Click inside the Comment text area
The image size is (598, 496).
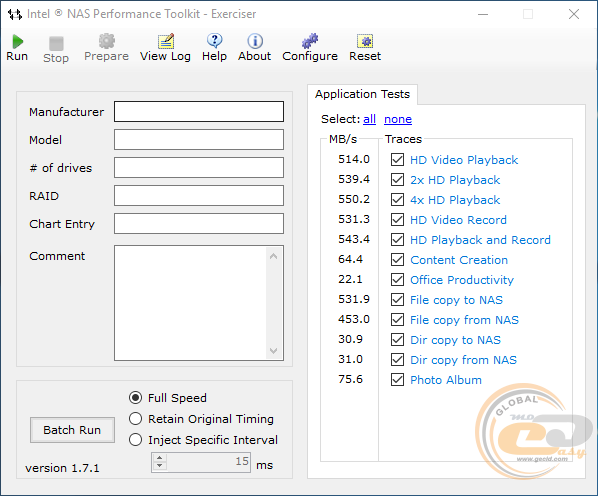click(191, 303)
